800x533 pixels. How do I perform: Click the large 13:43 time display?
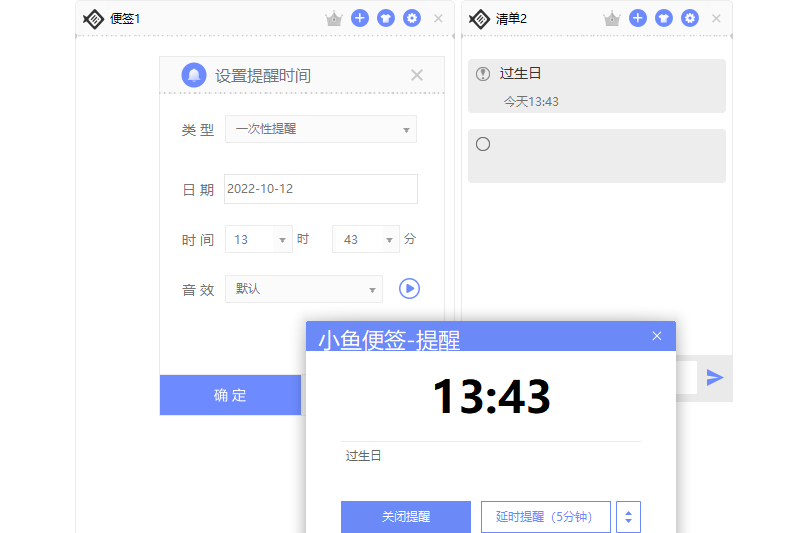(x=491, y=396)
